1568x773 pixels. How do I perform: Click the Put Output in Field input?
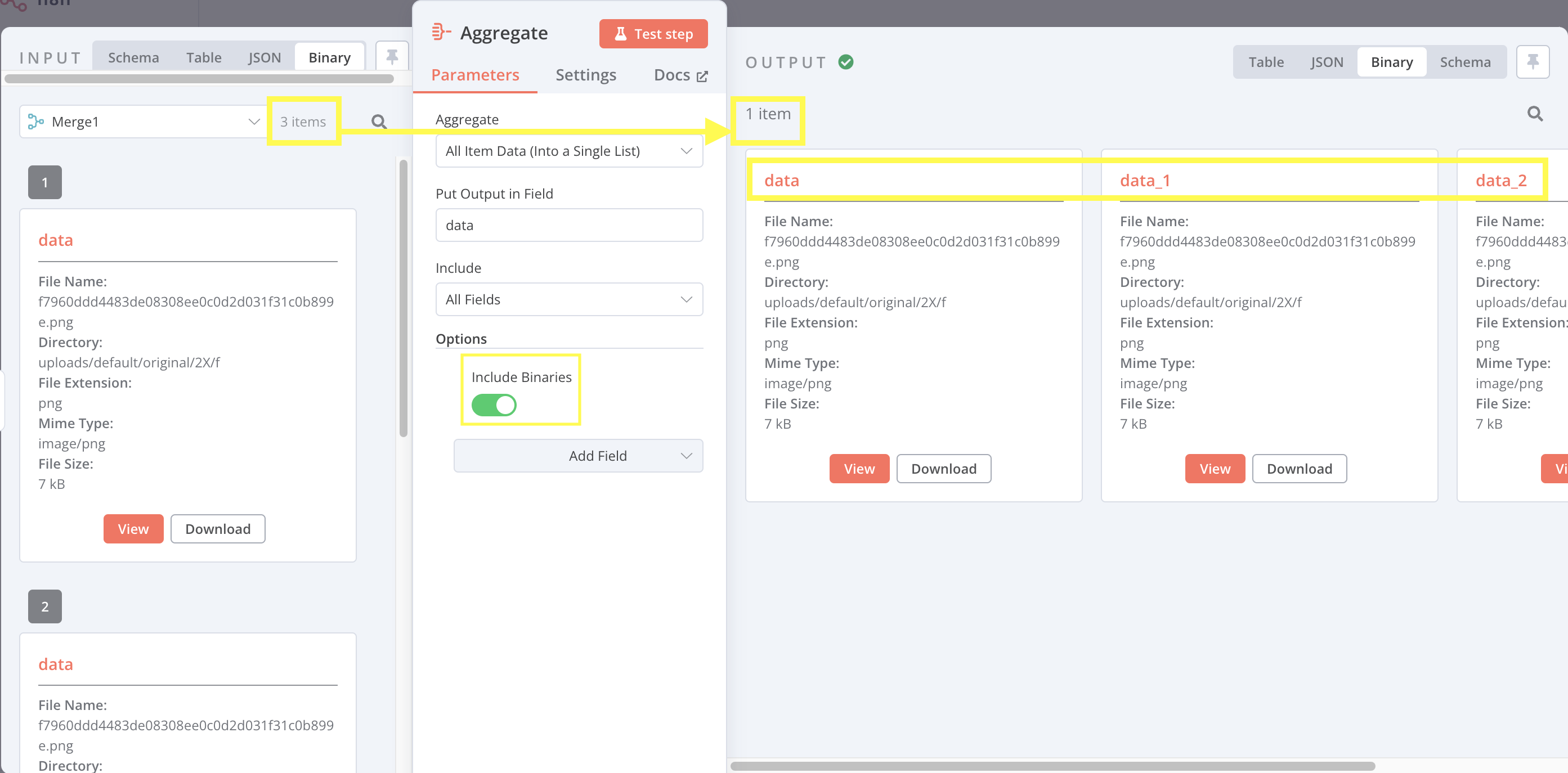pos(568,225)
